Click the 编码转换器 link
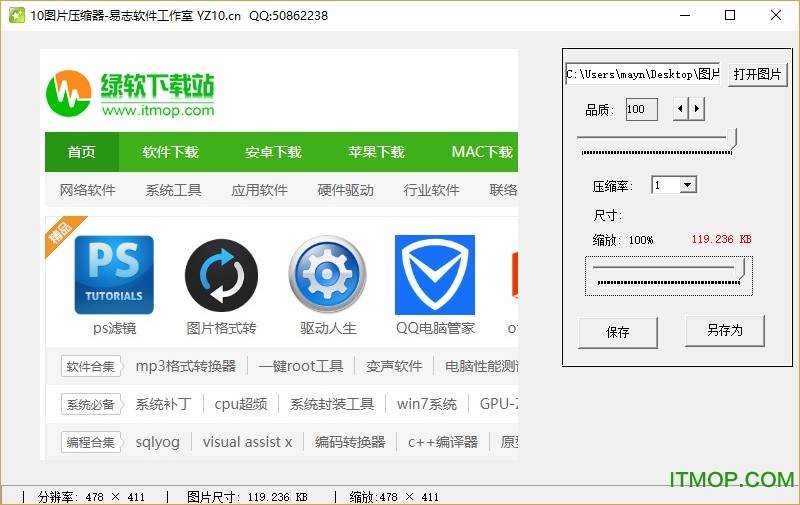800x505 pixels. point(350,442)
